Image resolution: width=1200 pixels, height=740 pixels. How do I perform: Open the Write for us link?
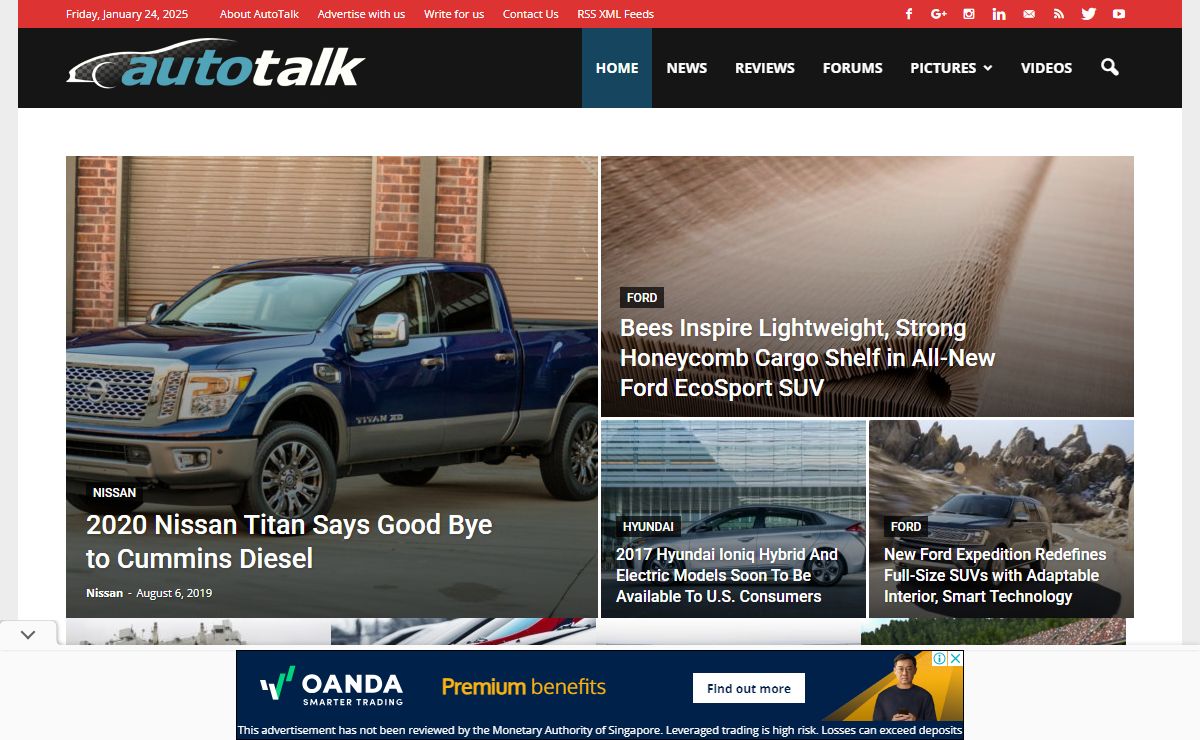coord(454,14)
